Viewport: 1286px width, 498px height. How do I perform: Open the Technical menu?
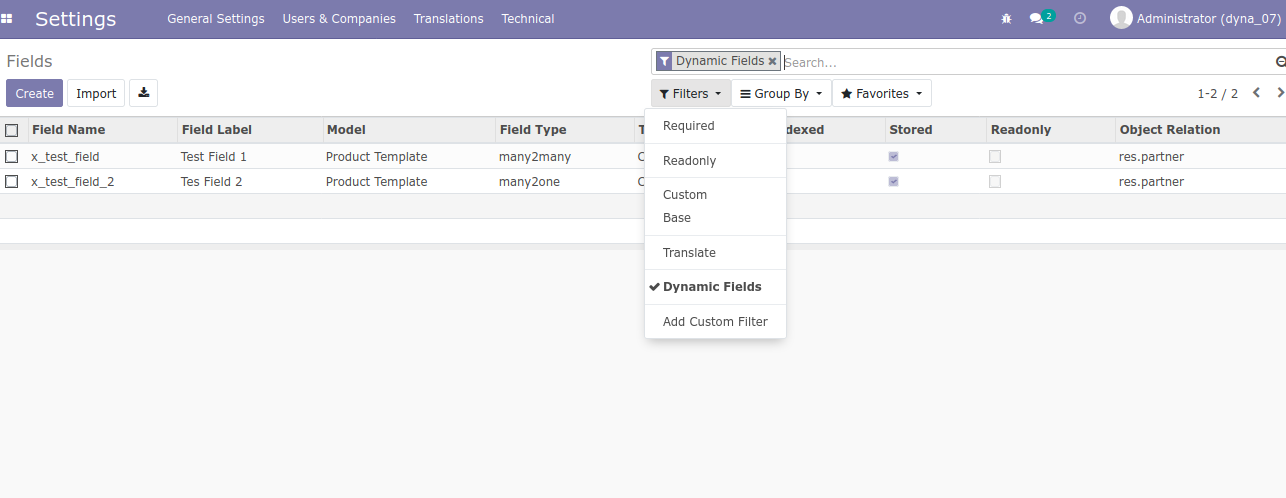[x=527, y=19]
